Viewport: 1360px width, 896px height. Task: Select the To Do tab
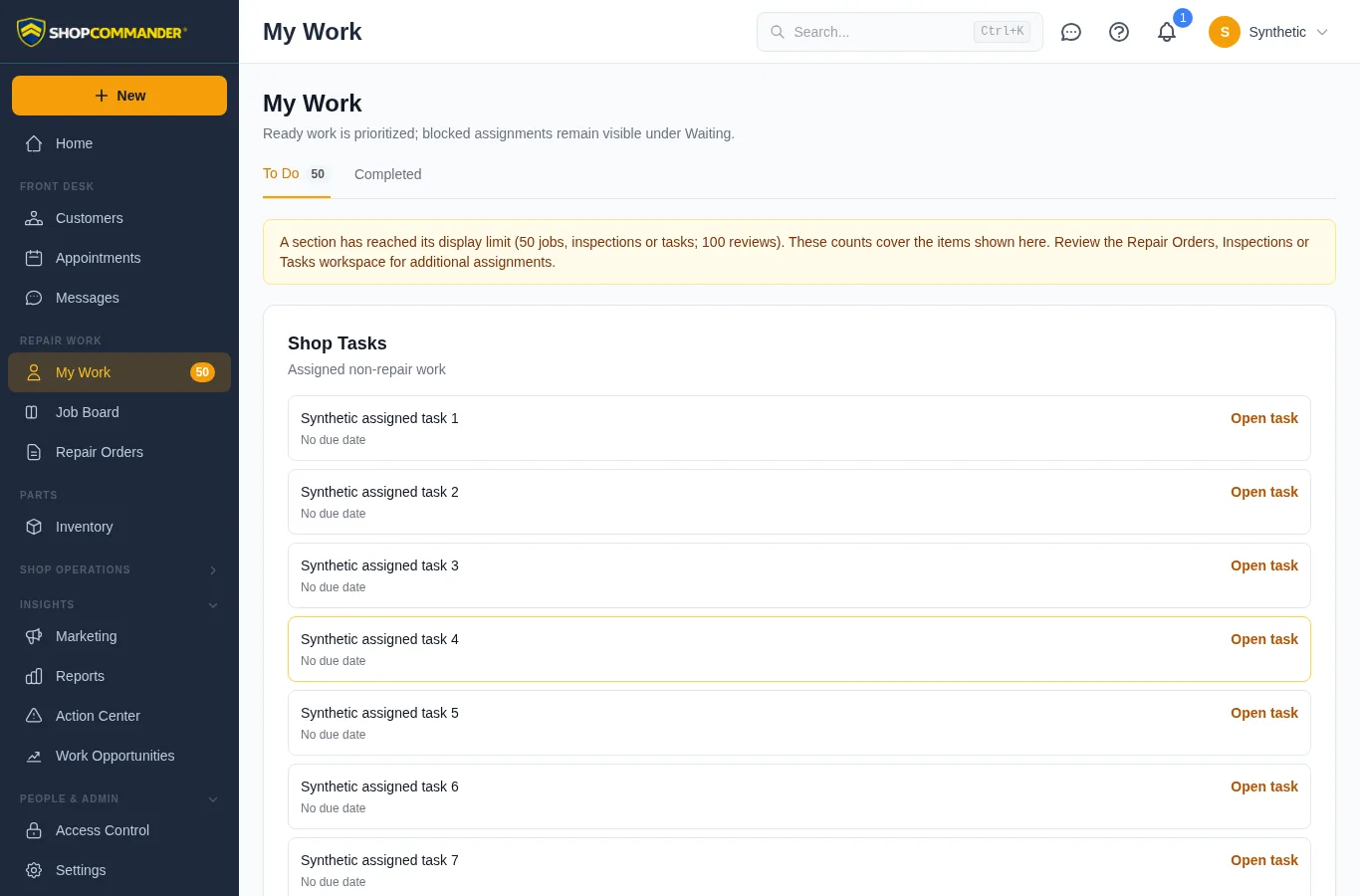(297, 174)
